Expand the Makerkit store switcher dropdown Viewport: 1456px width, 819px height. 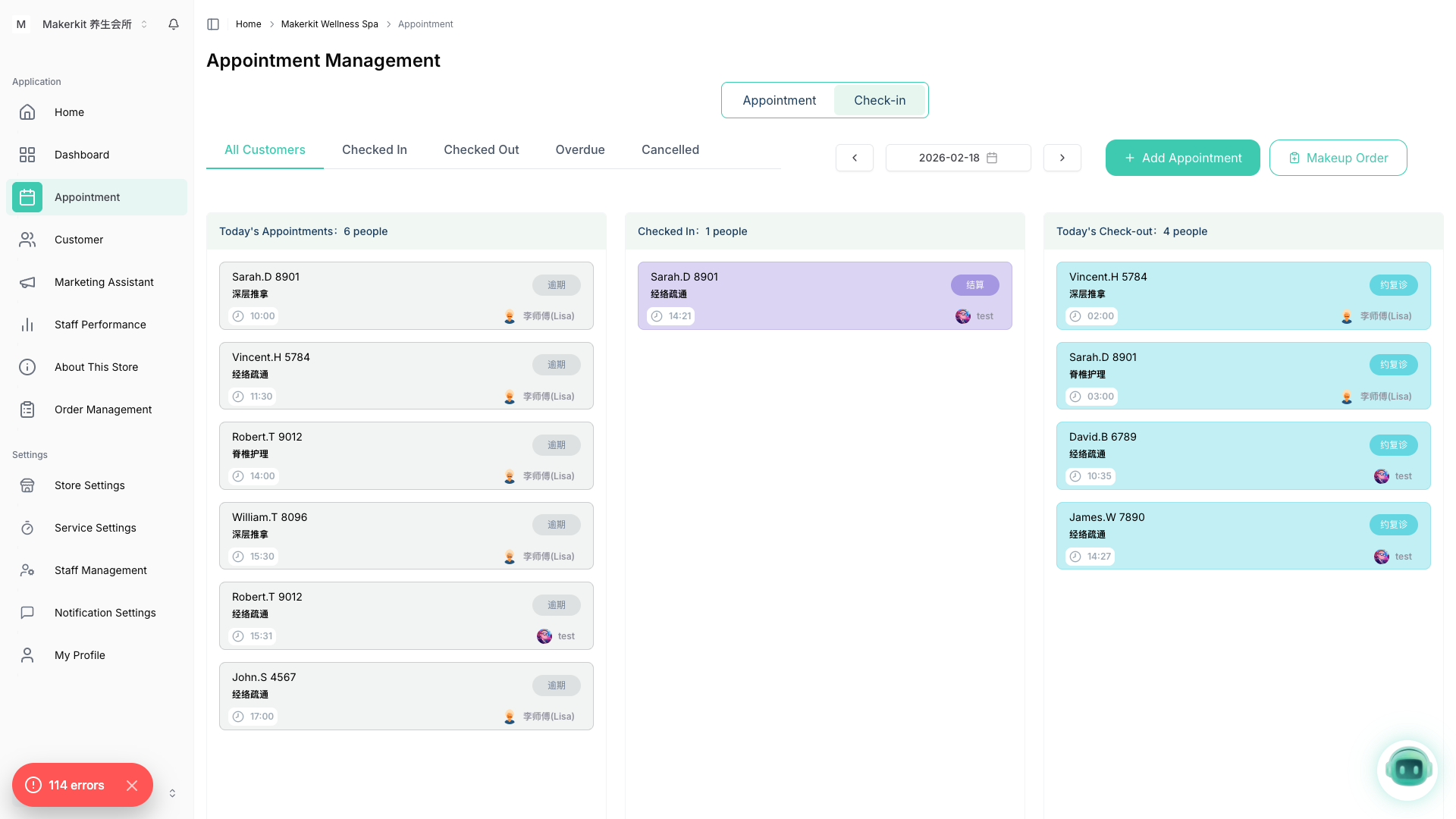coord(144,24)
